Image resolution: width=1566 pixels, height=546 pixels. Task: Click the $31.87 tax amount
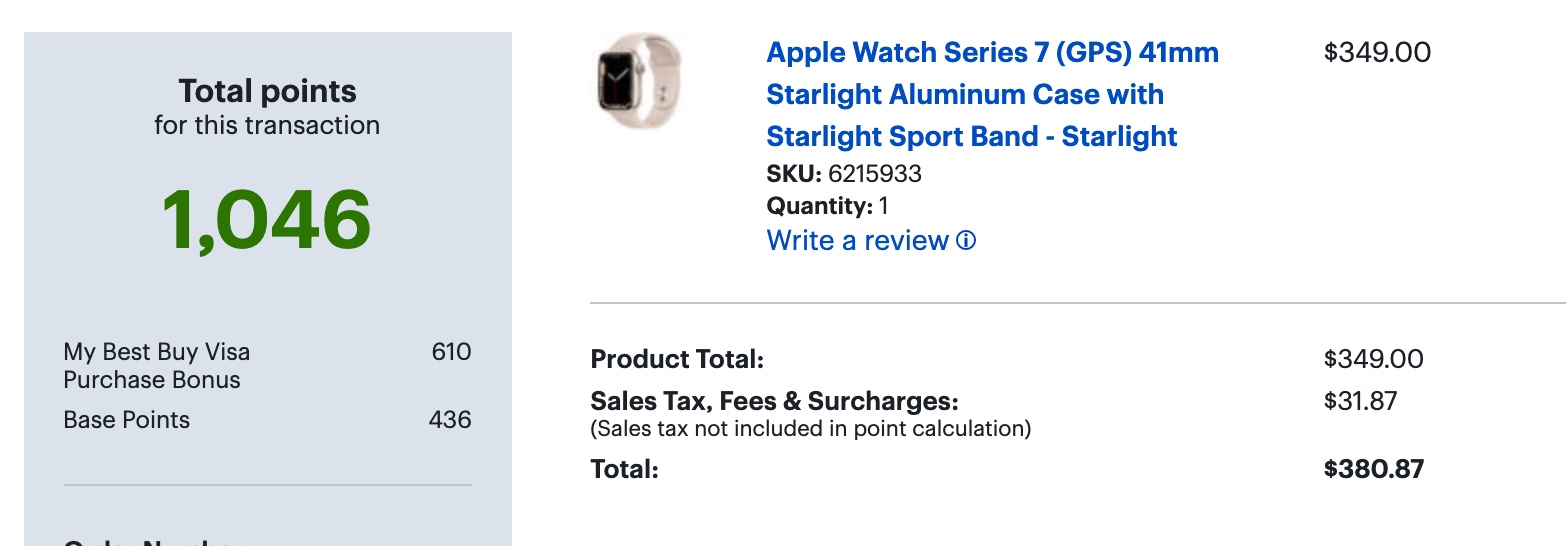[x=1360, y=402]
